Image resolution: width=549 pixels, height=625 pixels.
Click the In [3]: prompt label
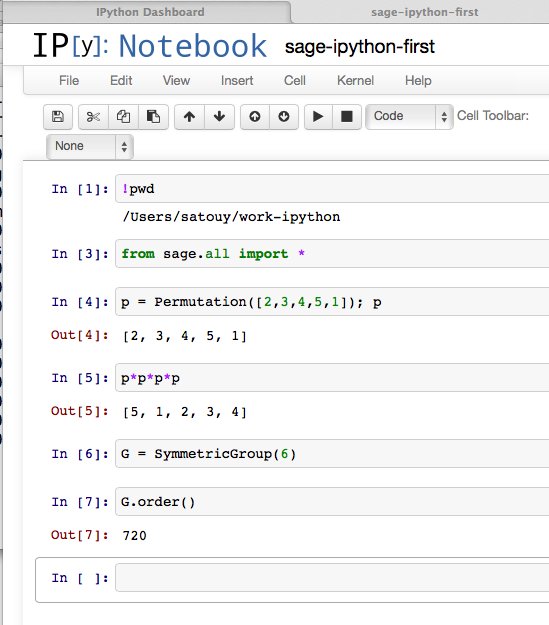[x=80, y=254]
